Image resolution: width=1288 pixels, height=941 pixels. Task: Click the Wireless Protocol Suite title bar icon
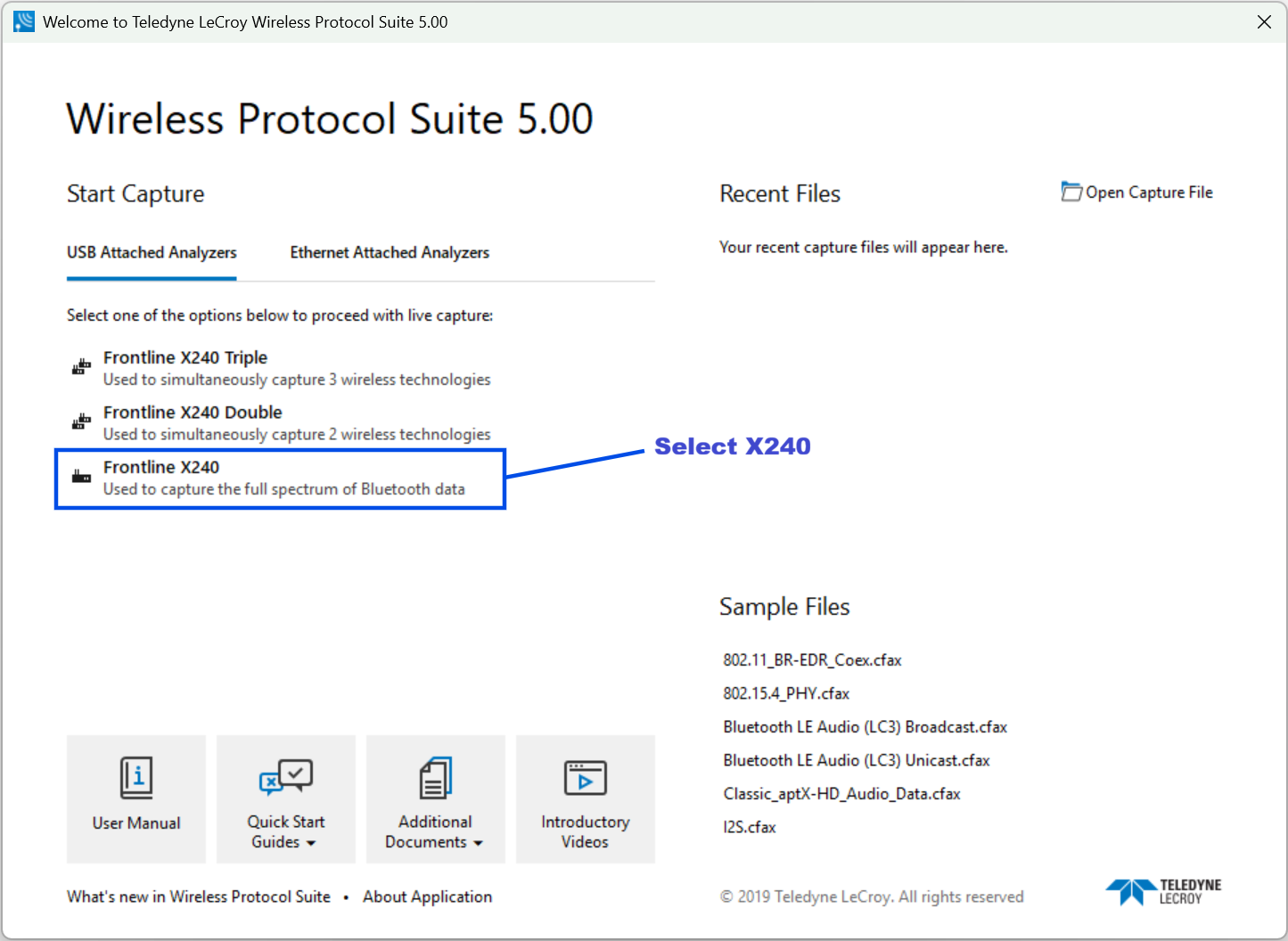pyautogui.click(x=24, y=21)
